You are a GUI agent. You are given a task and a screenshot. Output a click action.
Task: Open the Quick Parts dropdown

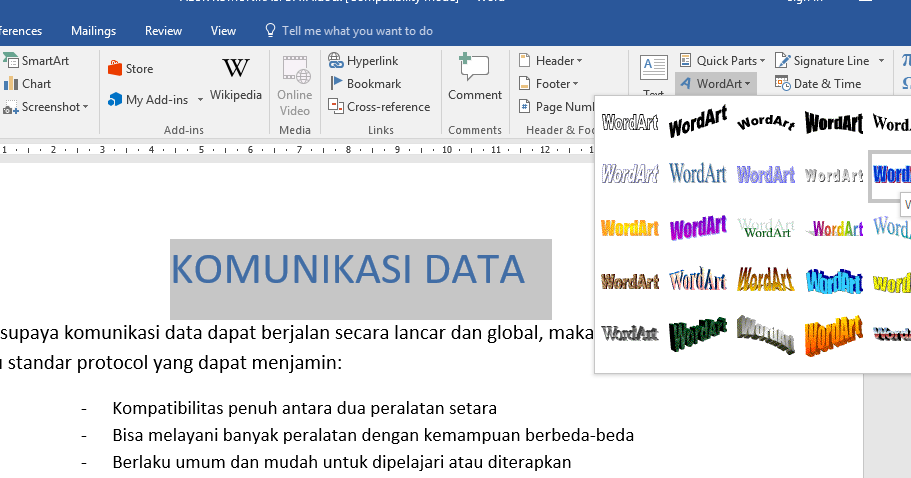click(722, 60)
